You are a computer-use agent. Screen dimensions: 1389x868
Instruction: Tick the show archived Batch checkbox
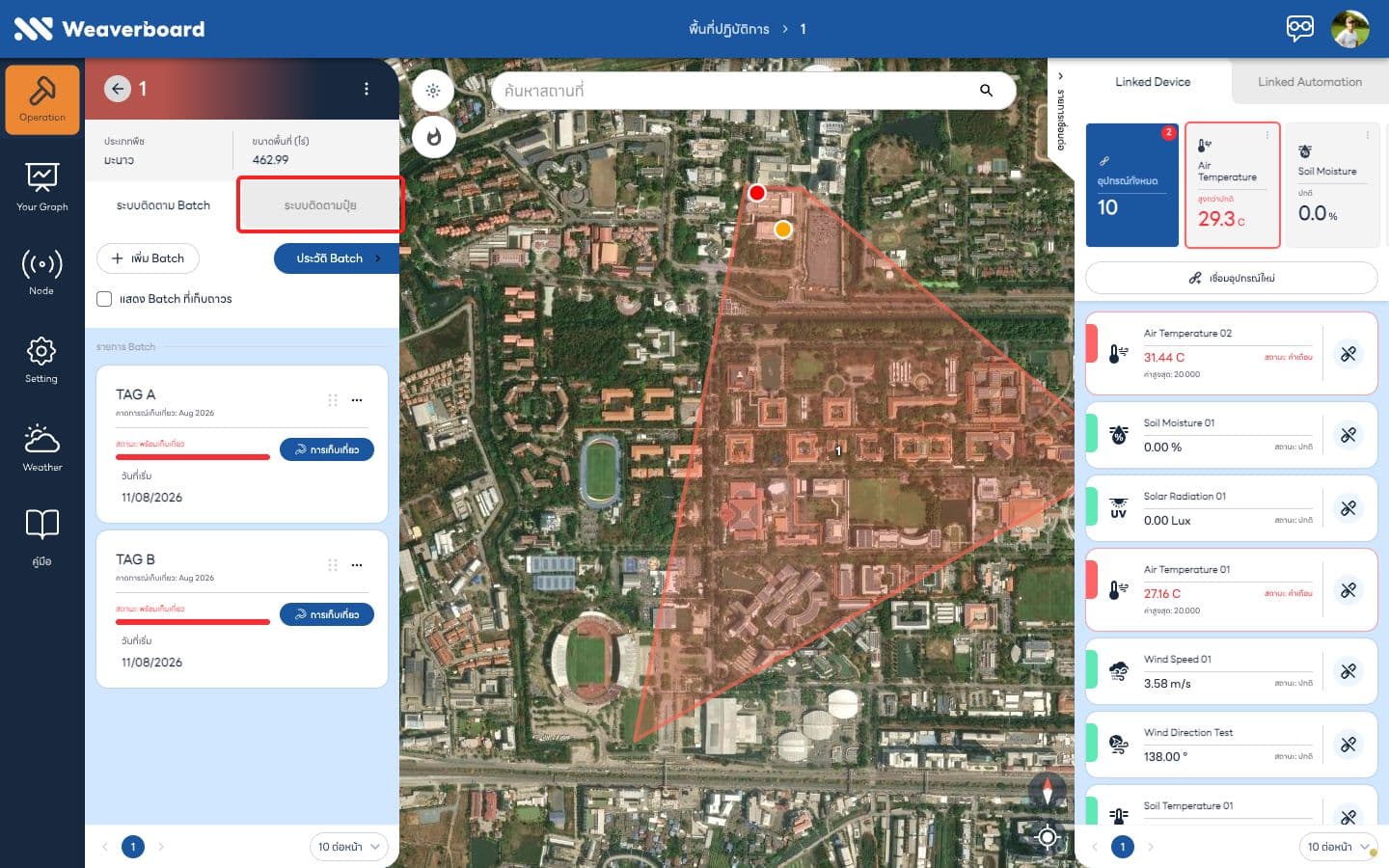pos(104,299)
